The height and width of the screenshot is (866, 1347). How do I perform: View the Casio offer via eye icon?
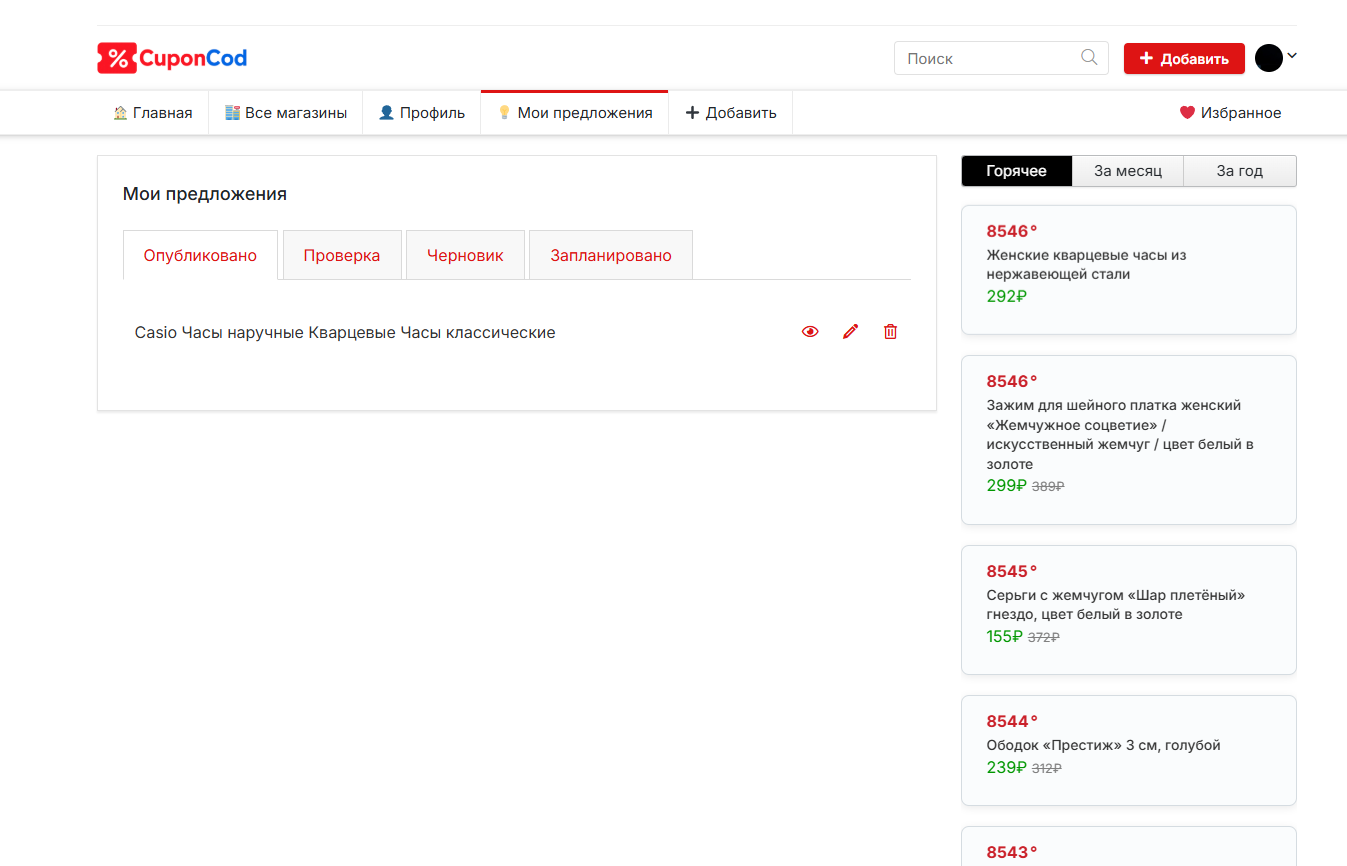coord(810,332)
